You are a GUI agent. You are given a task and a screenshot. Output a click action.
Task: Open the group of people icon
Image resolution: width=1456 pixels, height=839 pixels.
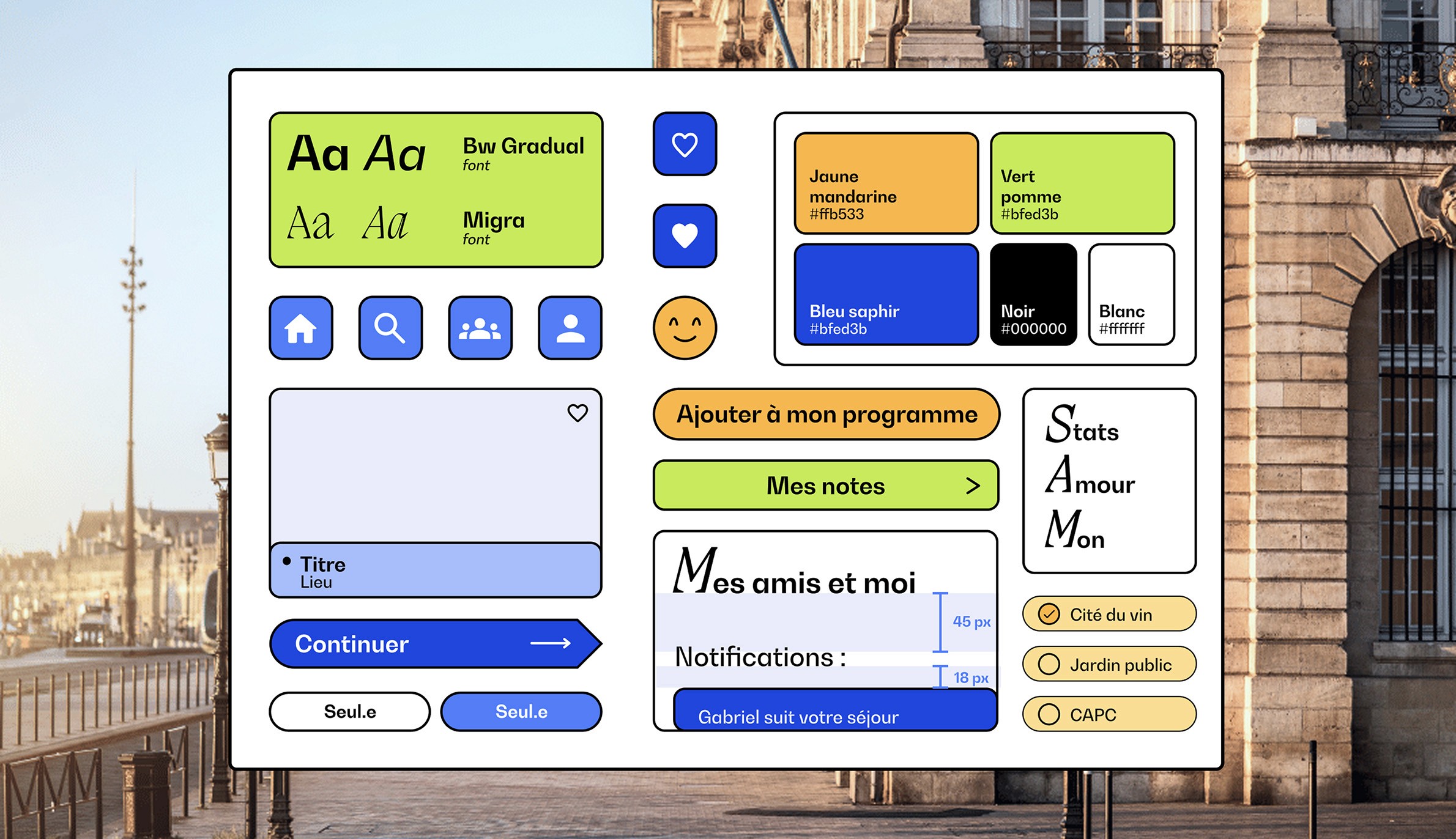point(480,328)
